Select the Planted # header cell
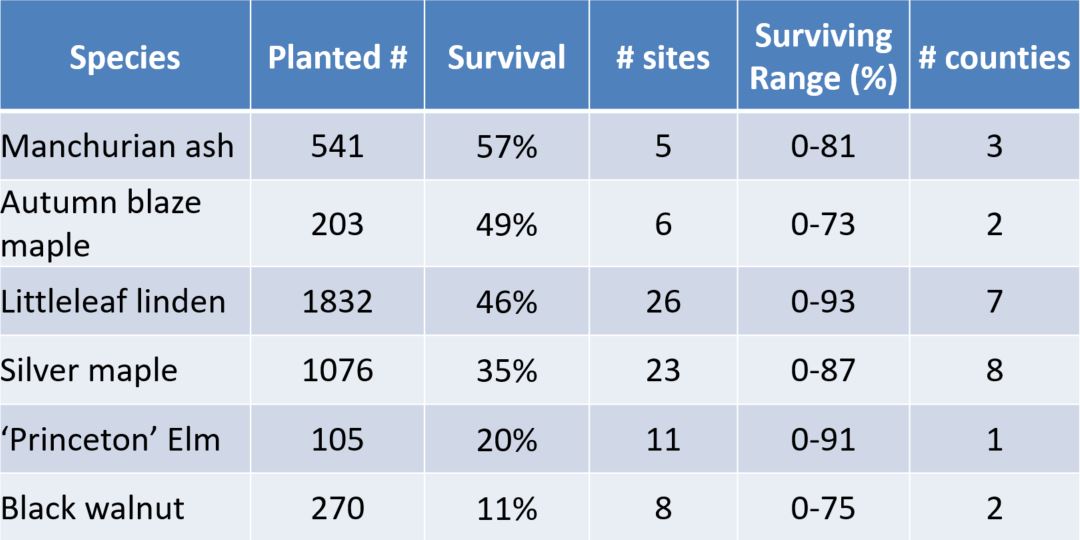The image size is (1080, 540). tap(337, 57)
